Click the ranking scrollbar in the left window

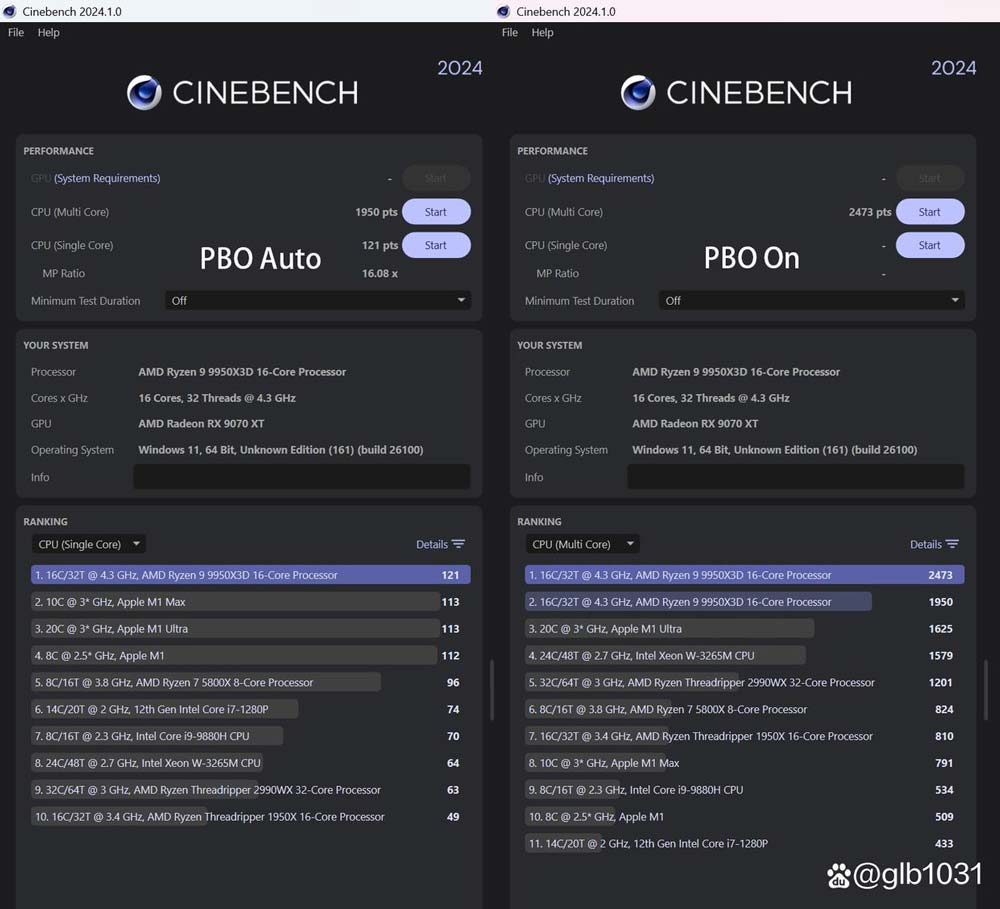point(492,690)
